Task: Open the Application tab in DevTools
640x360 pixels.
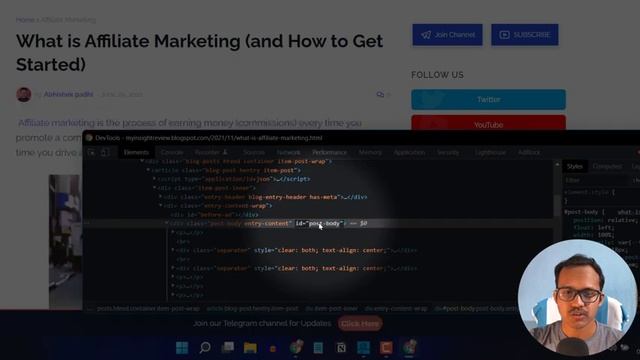Action: pos(409,153)
